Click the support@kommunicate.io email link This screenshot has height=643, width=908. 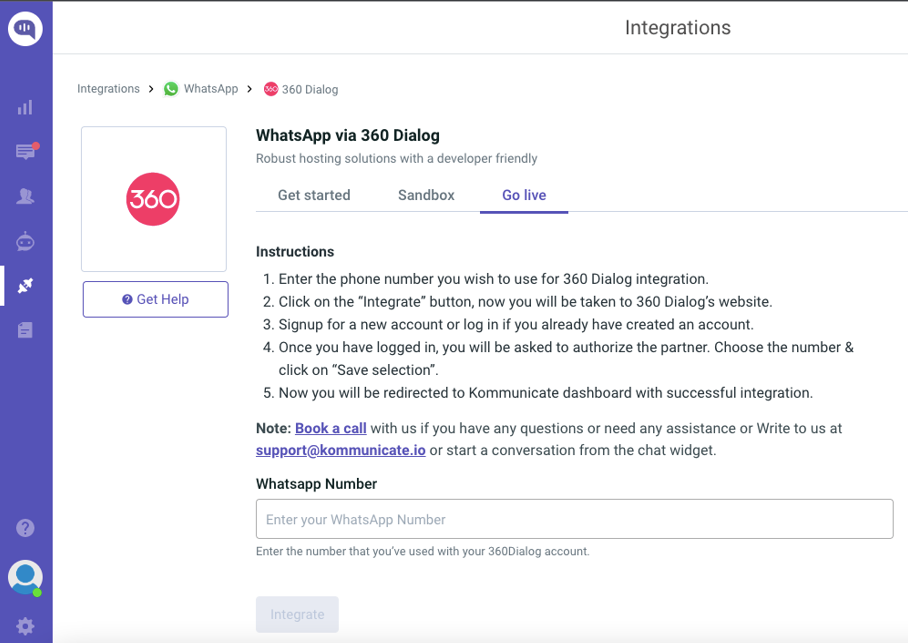click(340, 450)
